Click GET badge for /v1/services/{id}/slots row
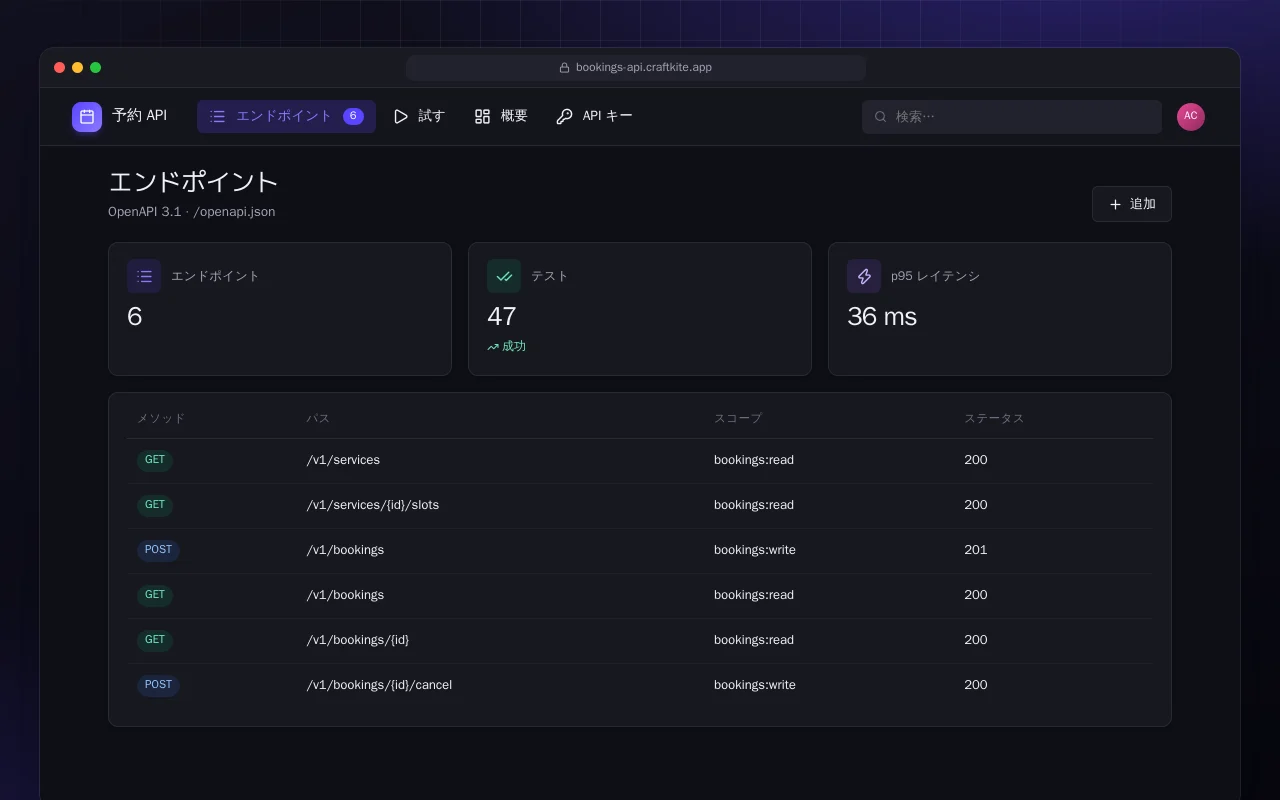1280x800 pixels. (x=155, y=506)
